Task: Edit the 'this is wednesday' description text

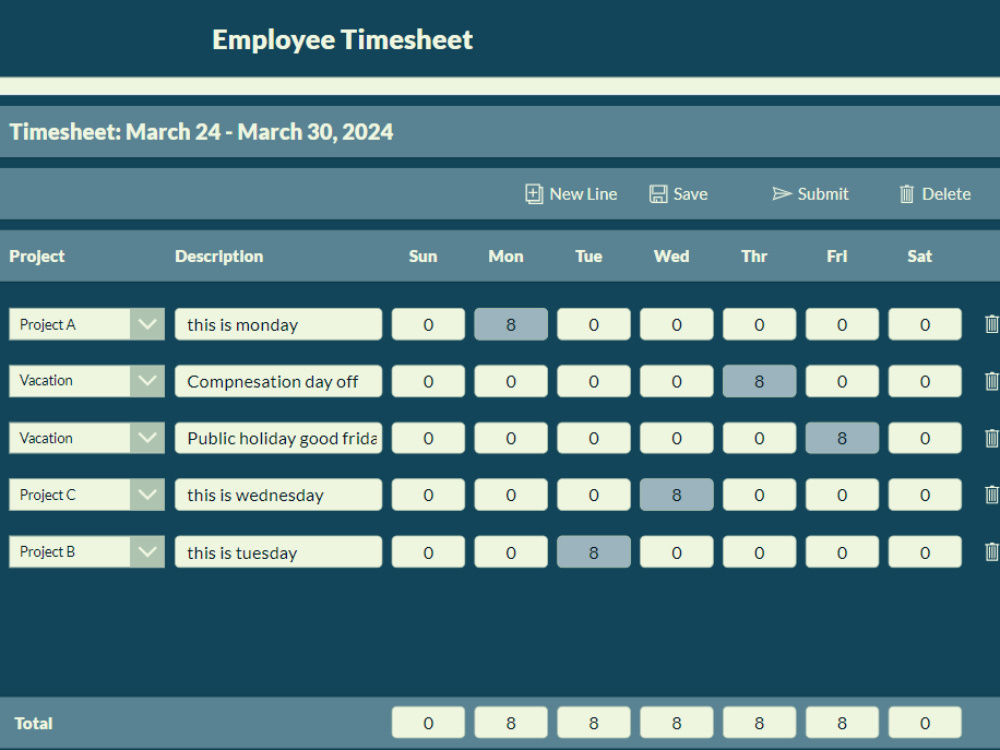Action: (x=278, y=494)
